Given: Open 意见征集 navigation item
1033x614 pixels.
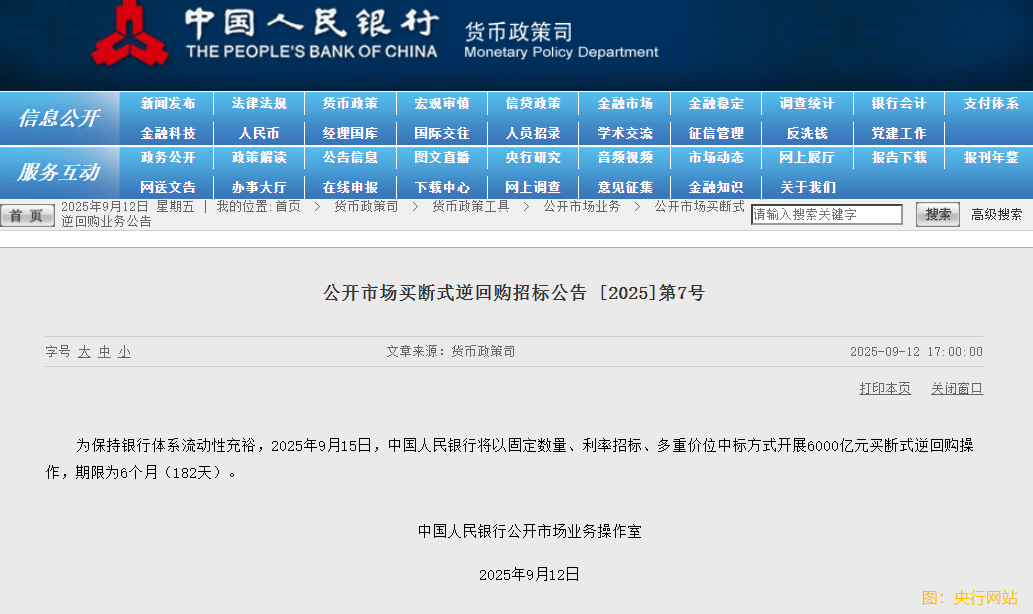Looking at the screenshot, I should pyautogui.click(x=625, y=187).
